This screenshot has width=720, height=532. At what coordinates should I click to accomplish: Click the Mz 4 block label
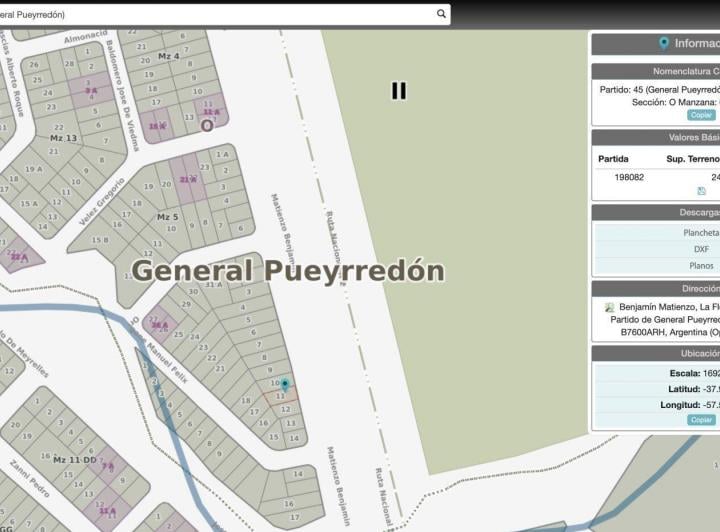coord(169,56)
